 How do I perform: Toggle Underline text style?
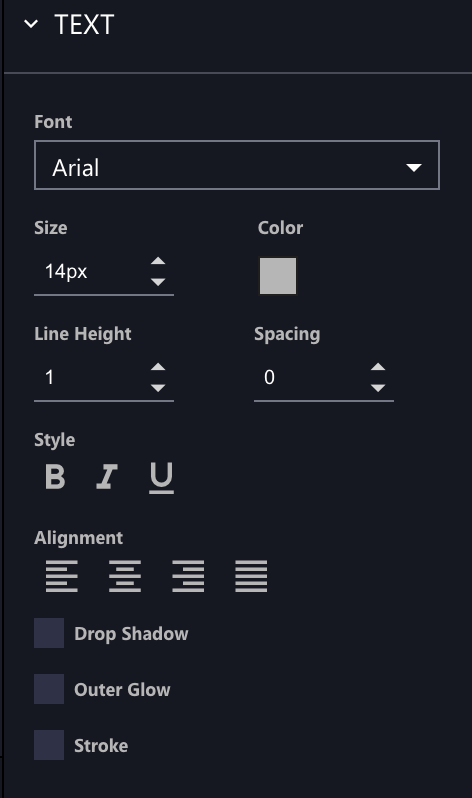[161, 478]
